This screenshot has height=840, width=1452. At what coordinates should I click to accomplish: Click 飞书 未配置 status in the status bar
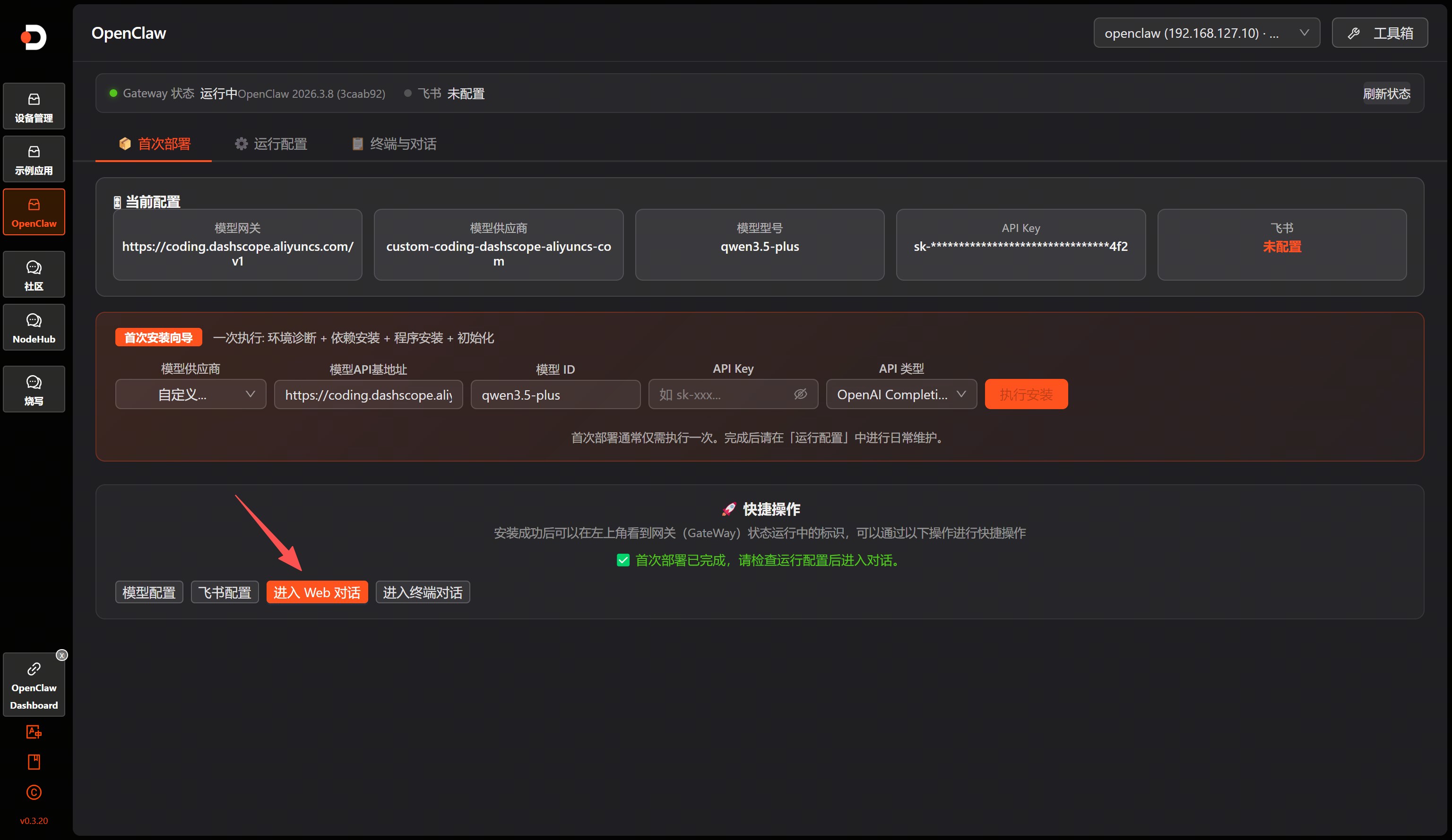(444, 94)
